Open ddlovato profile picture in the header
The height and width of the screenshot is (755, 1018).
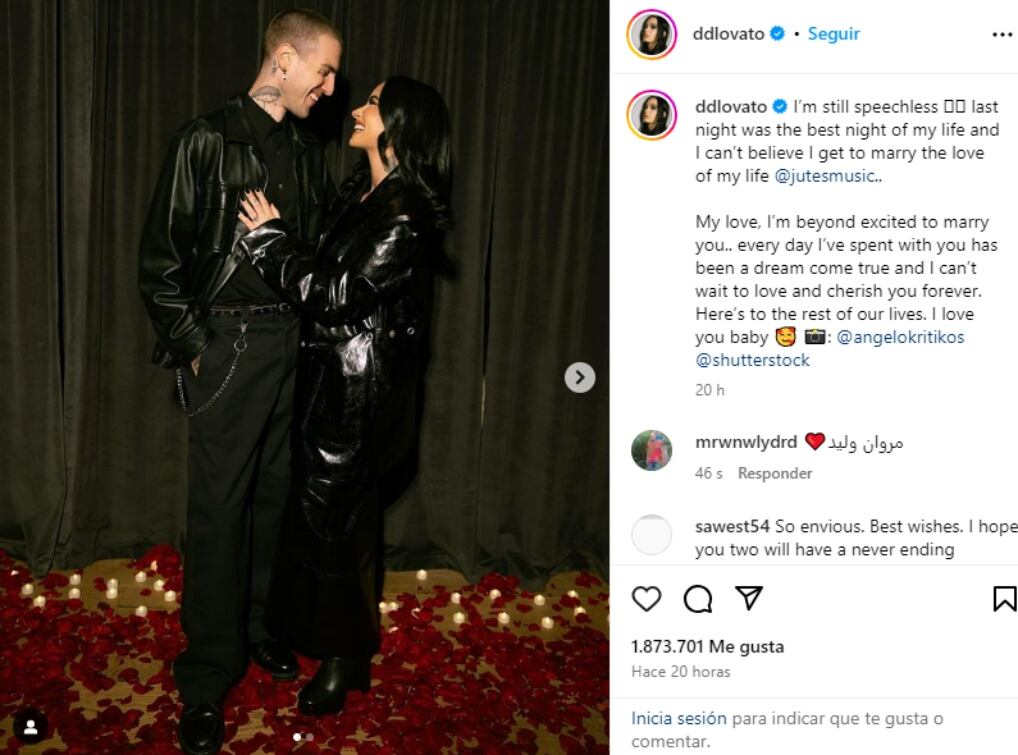click(x=652, y=34)
